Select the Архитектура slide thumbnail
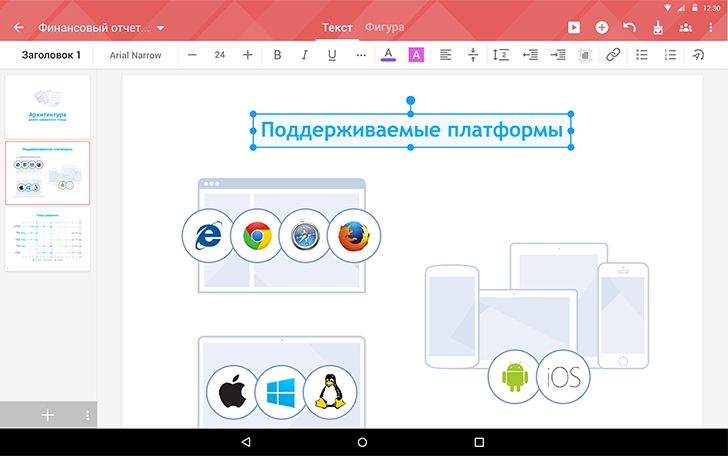Screen dimensions: 728x456 click(x=47, y=106)
